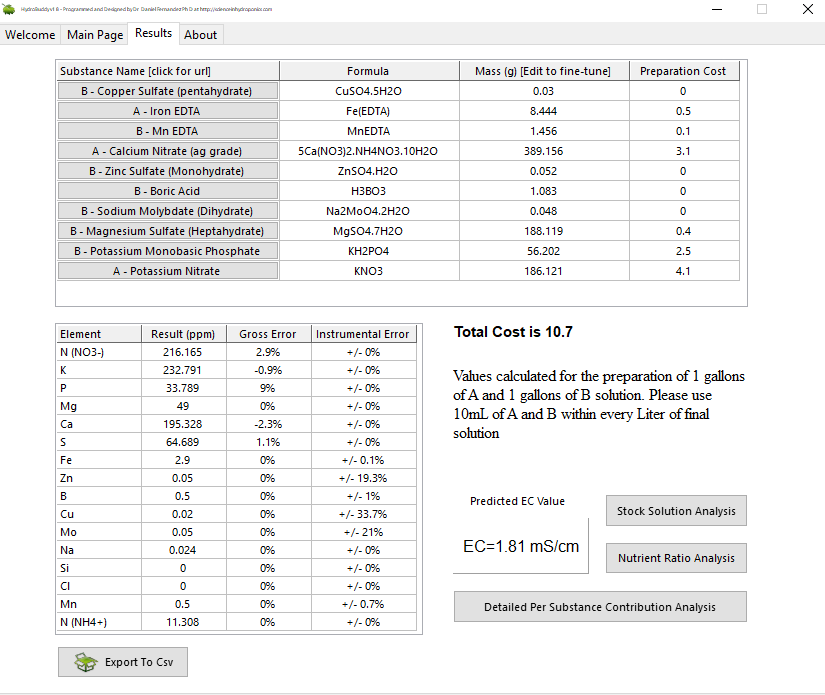Select the N (NH4+) element row
The width and height of the screenshot is (825, 695).
pyautogui.click(x=236, y=622)
